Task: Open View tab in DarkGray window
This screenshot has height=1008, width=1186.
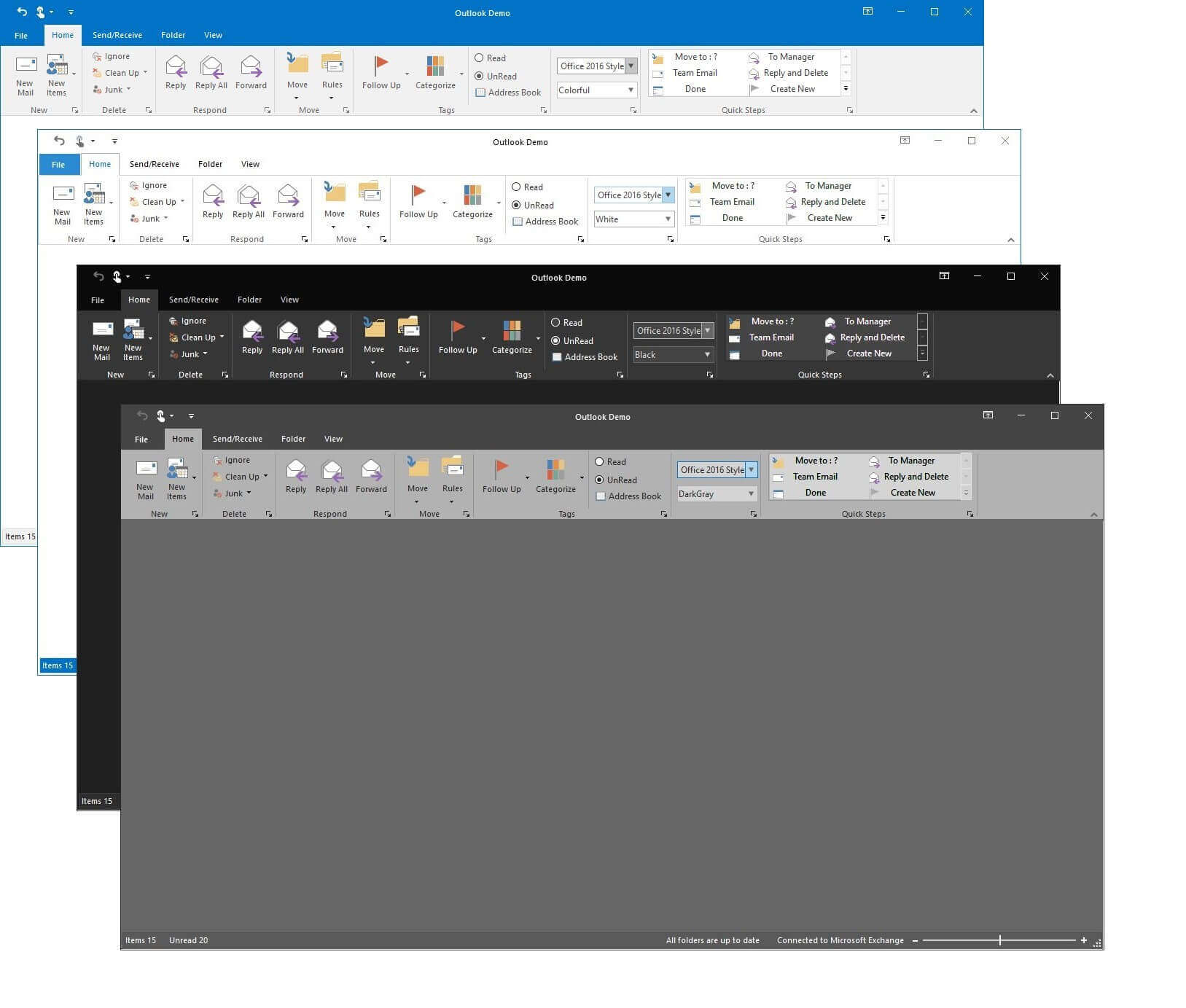Action: pos(333,439)
